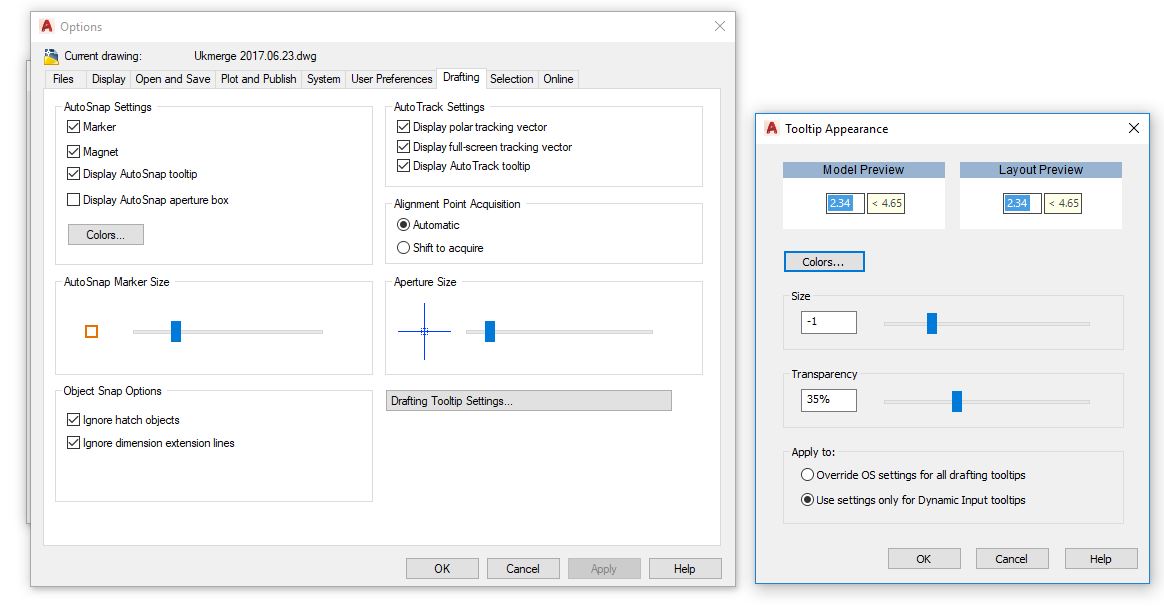
Task: Open the Plot and Publish tab
Action: 258,79
